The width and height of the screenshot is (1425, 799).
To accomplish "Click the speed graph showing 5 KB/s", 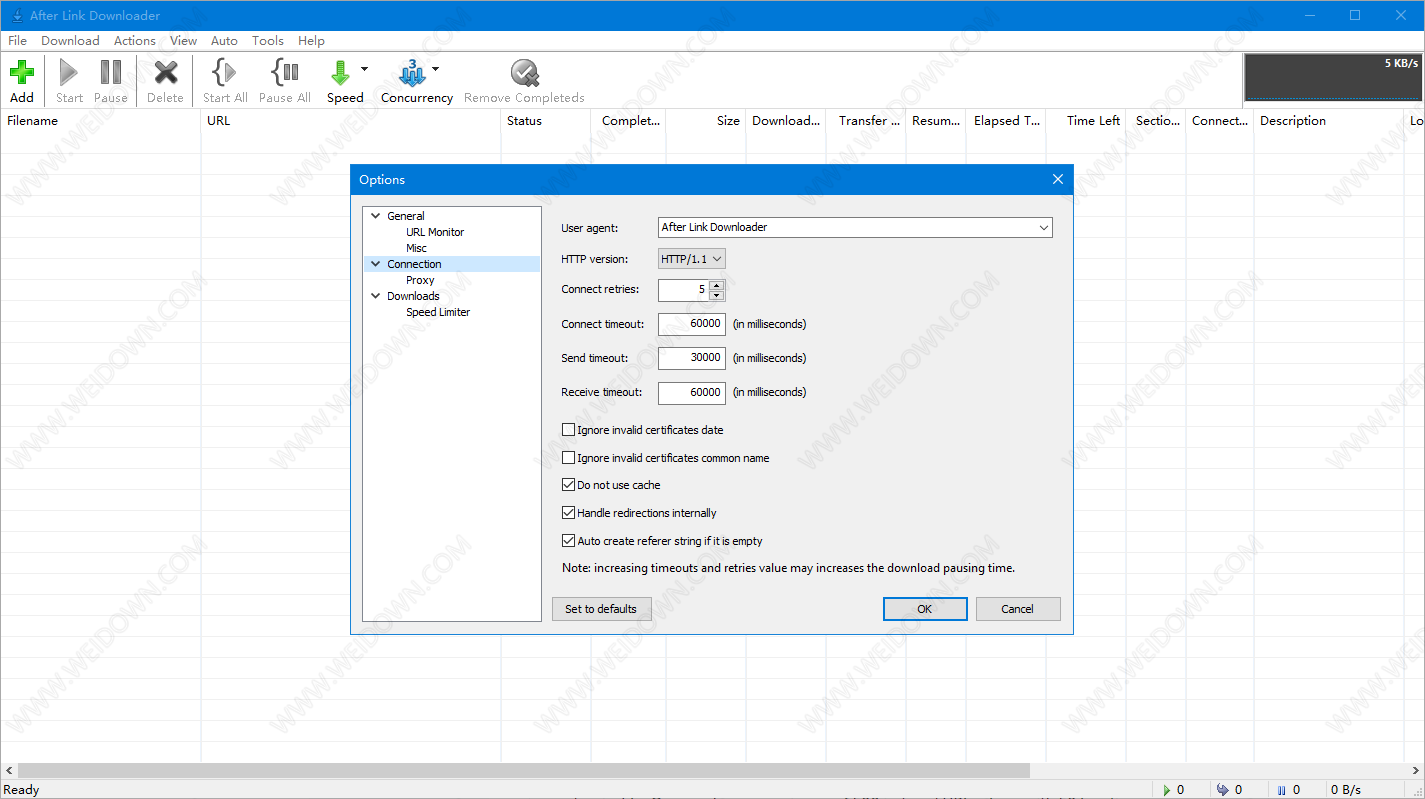I will pos(1333,77).
